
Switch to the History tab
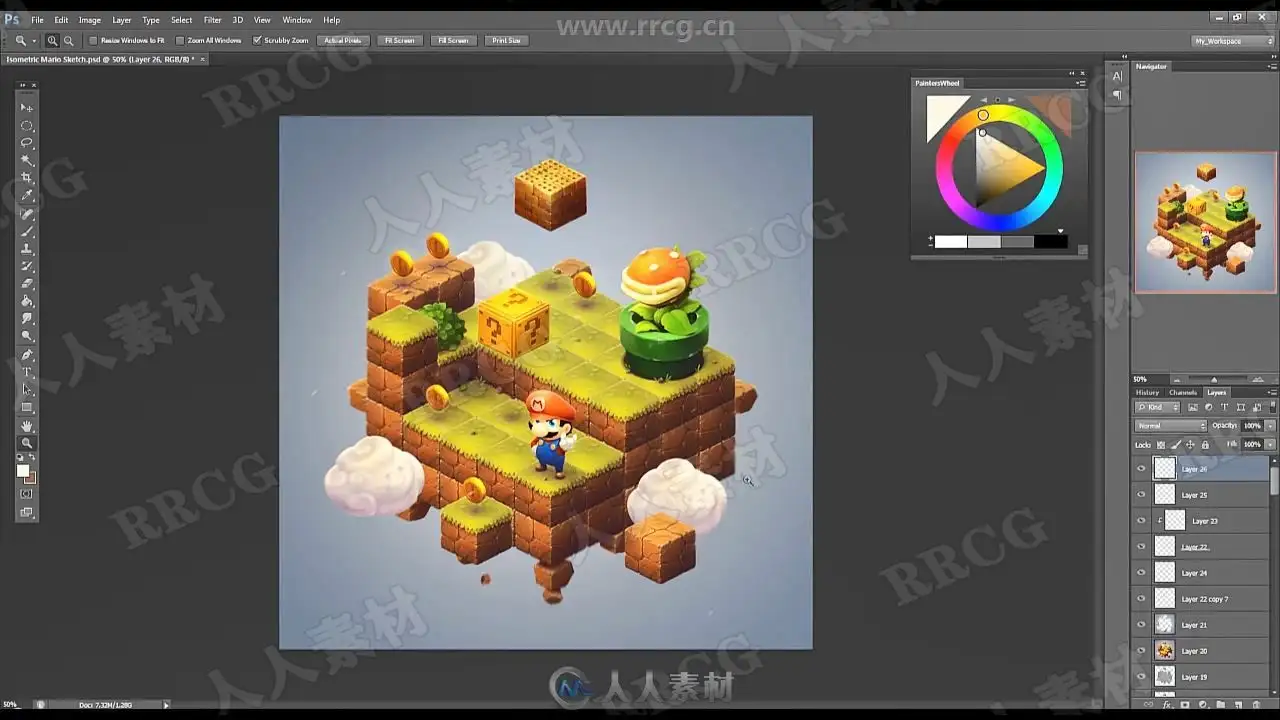point(1147,393)
